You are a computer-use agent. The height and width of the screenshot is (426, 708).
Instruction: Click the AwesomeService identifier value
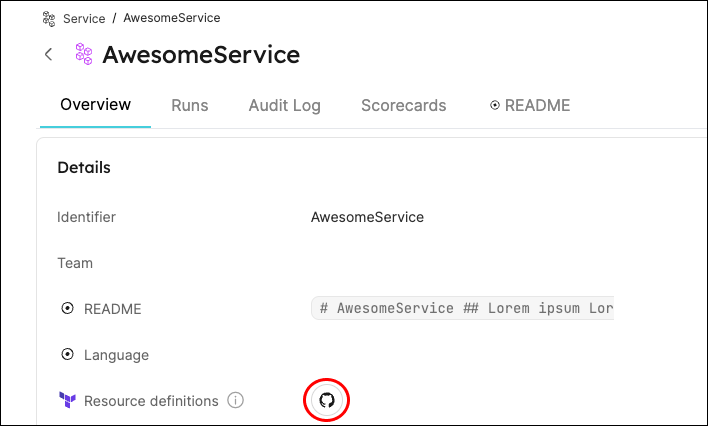(x=367, y=217)
